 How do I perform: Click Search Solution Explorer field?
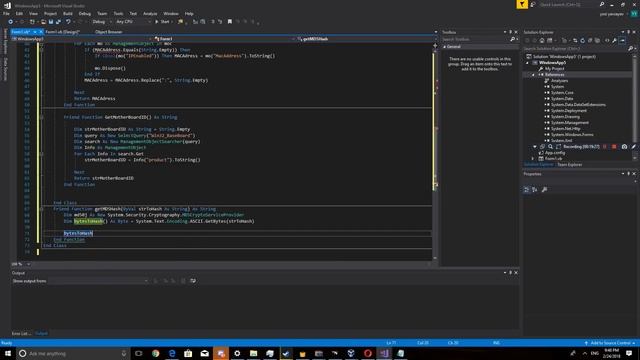click(576, 49)
